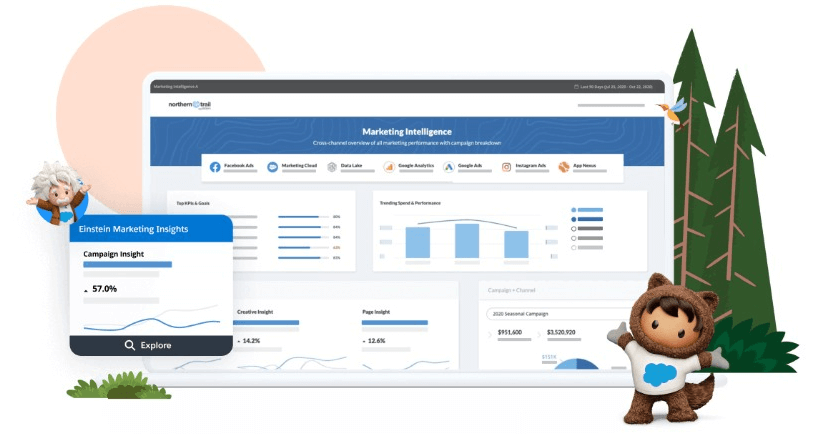Click the $951,600 amount
Image resolution: width=828 pixels, height=436 pixels.
pos(510,332)
